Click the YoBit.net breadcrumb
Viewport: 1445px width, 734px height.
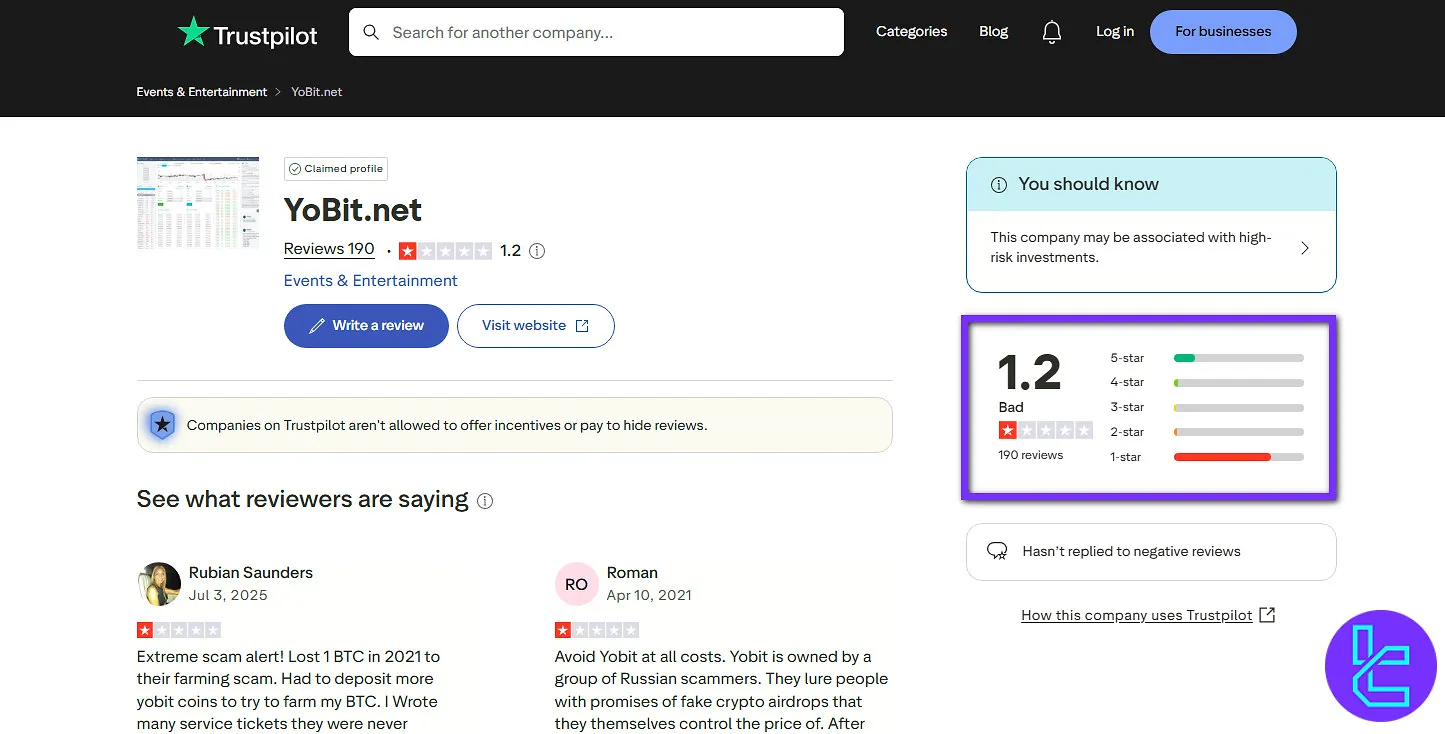tap(316, 92)
